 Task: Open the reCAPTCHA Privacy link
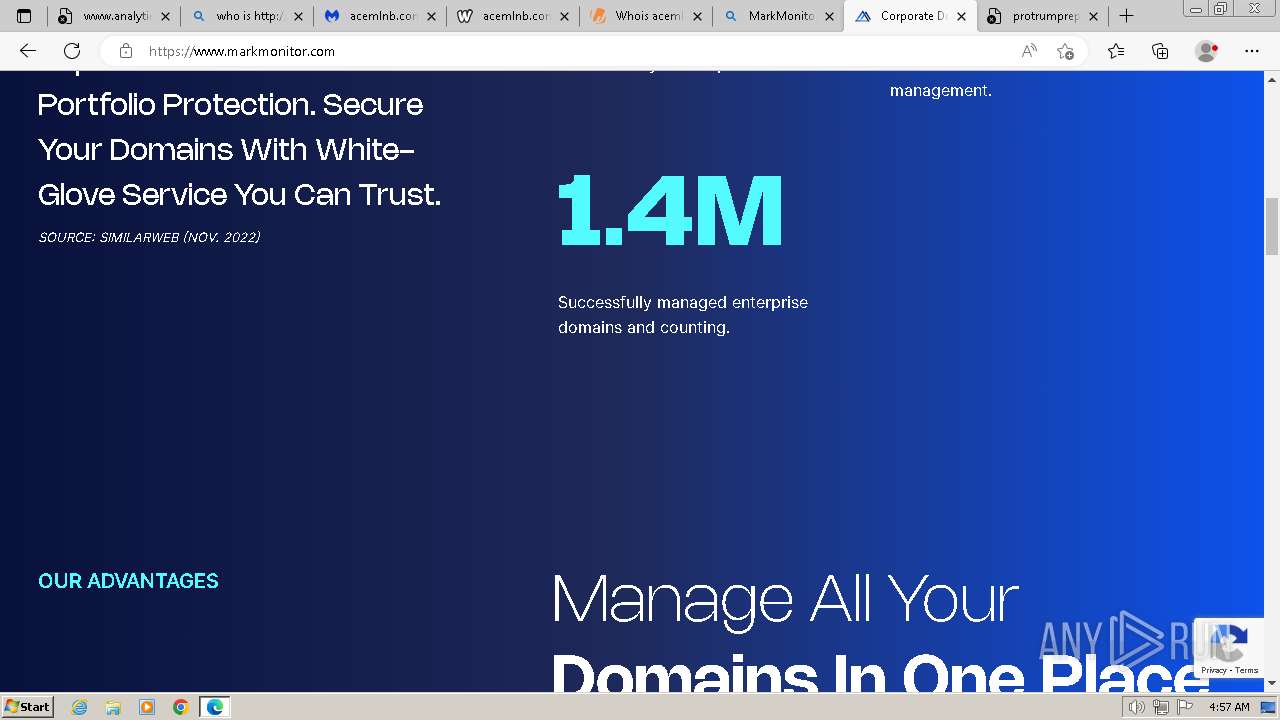(1214, 670)
